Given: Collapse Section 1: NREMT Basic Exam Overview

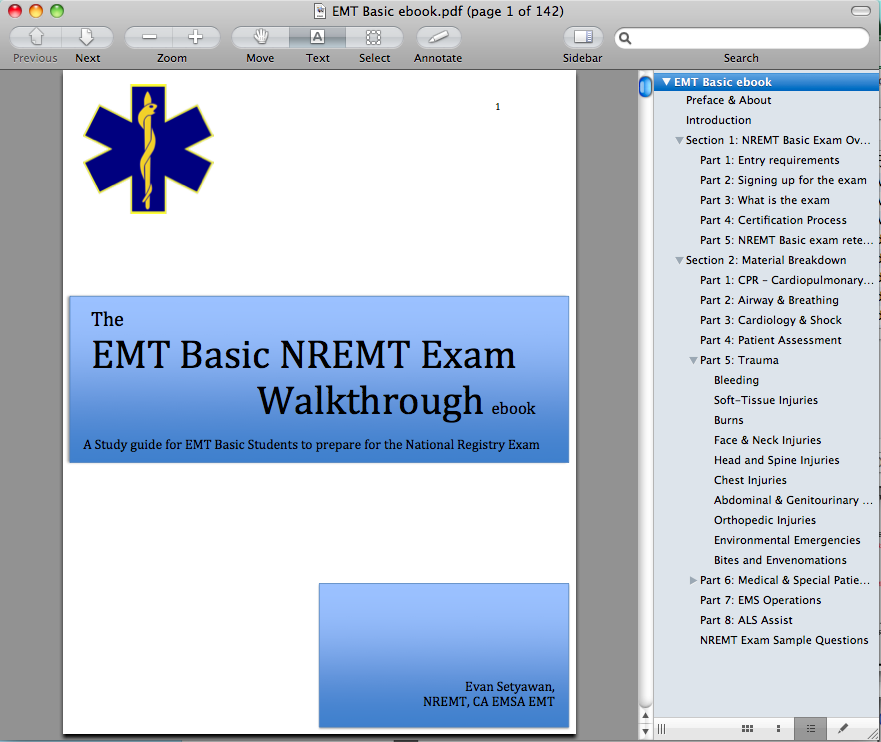Looking at the screenshot, I should click(x=679, y=141).
